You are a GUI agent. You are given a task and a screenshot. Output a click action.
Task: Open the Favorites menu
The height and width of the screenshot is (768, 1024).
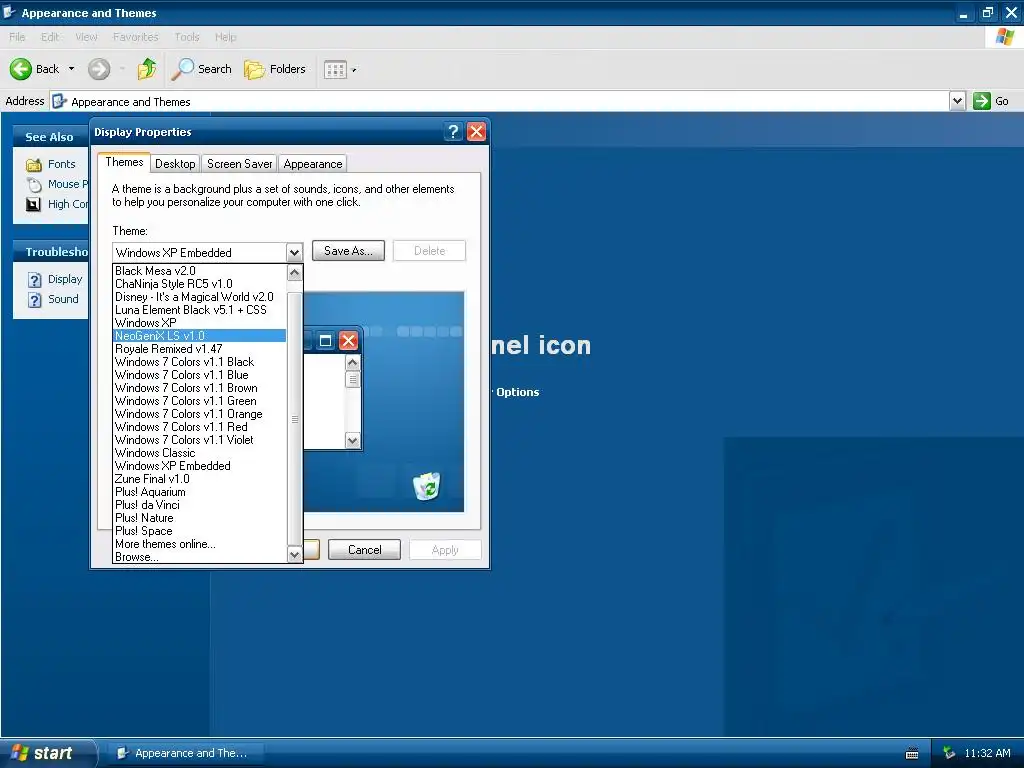[136, 37]
